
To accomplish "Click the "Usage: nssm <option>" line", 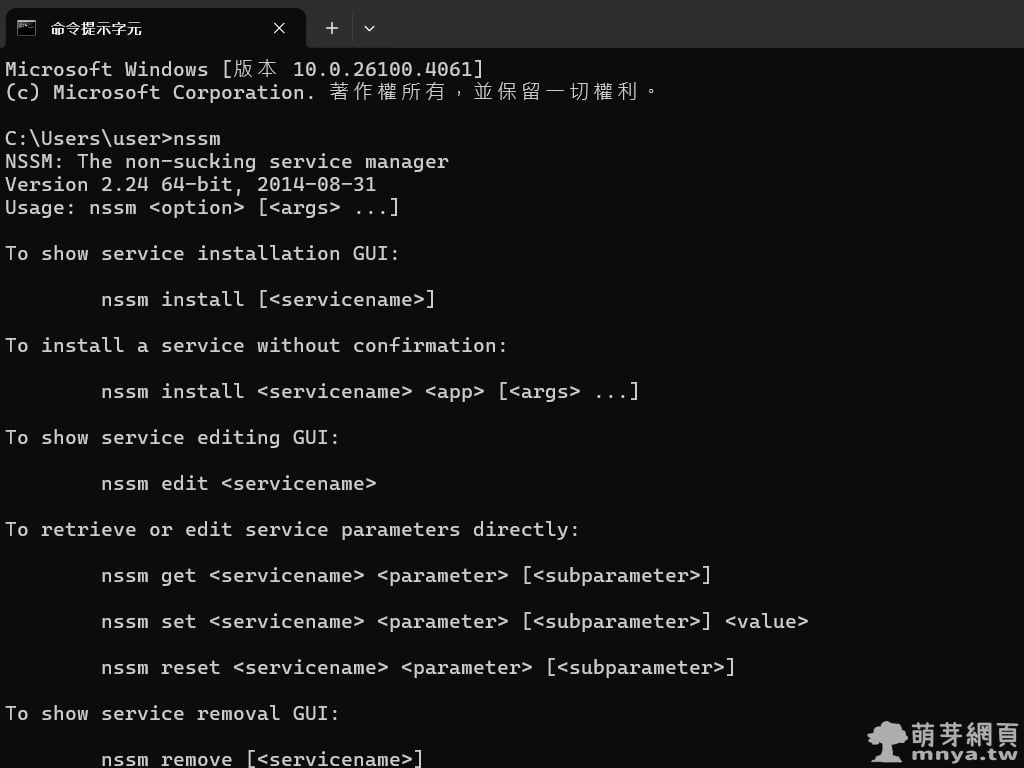I will pos(202,207).
